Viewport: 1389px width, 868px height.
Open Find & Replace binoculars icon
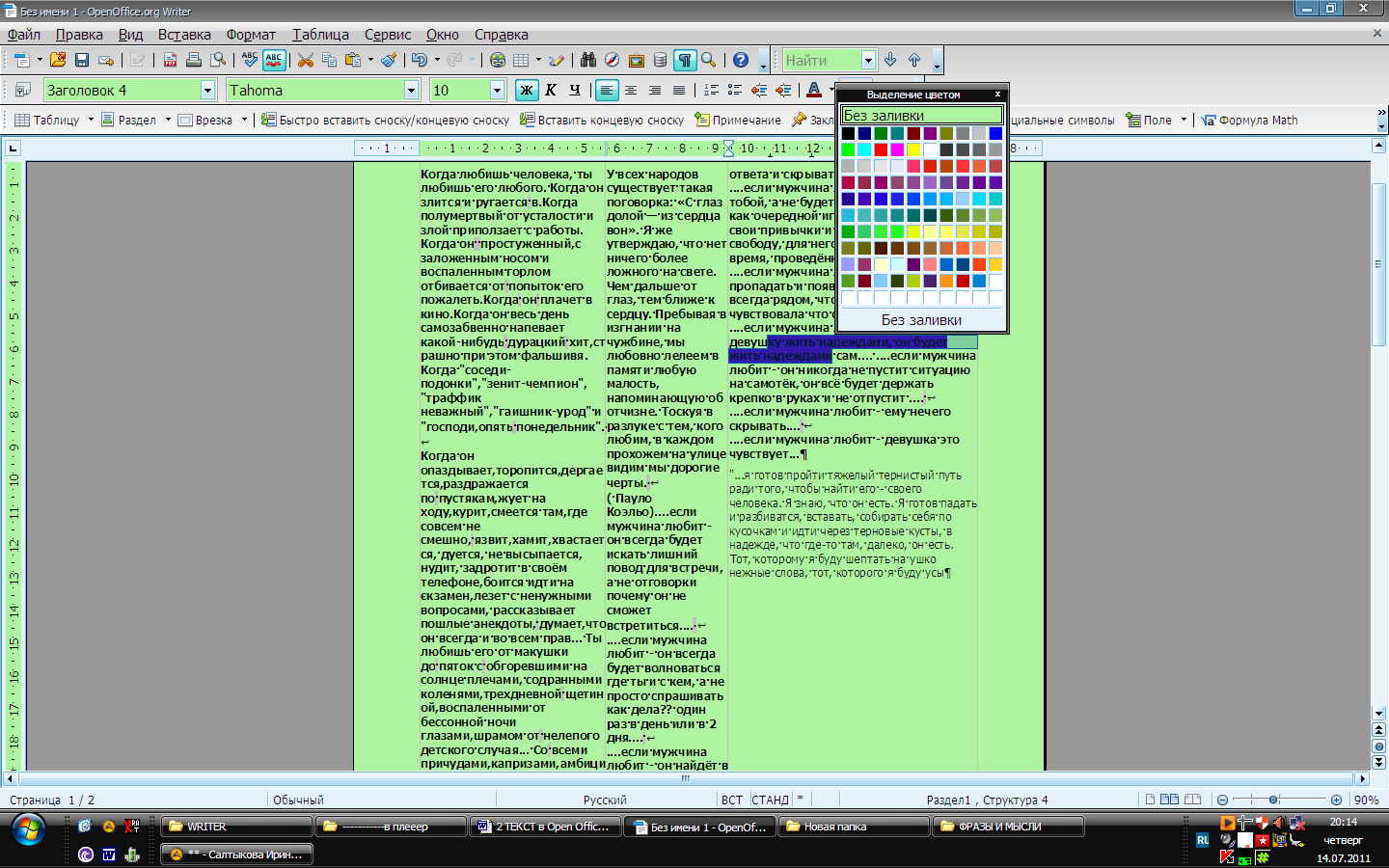pos(588,60)
